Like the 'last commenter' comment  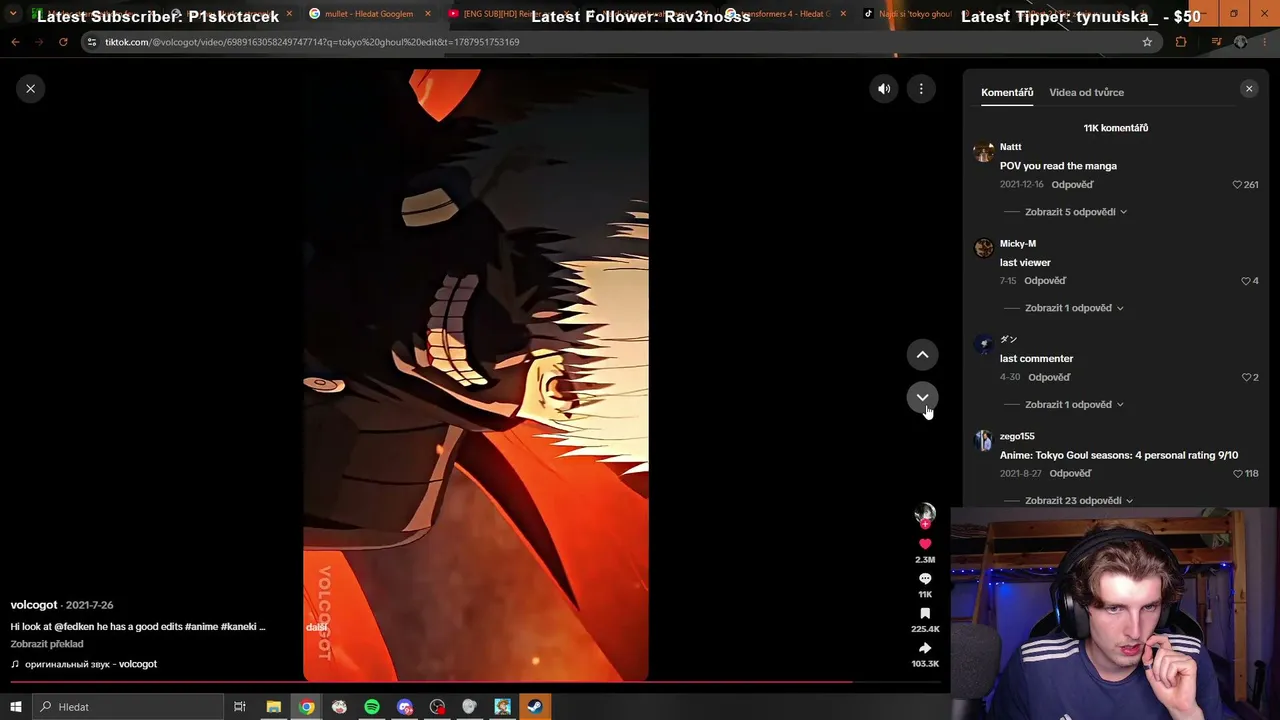coord(1246,377)
